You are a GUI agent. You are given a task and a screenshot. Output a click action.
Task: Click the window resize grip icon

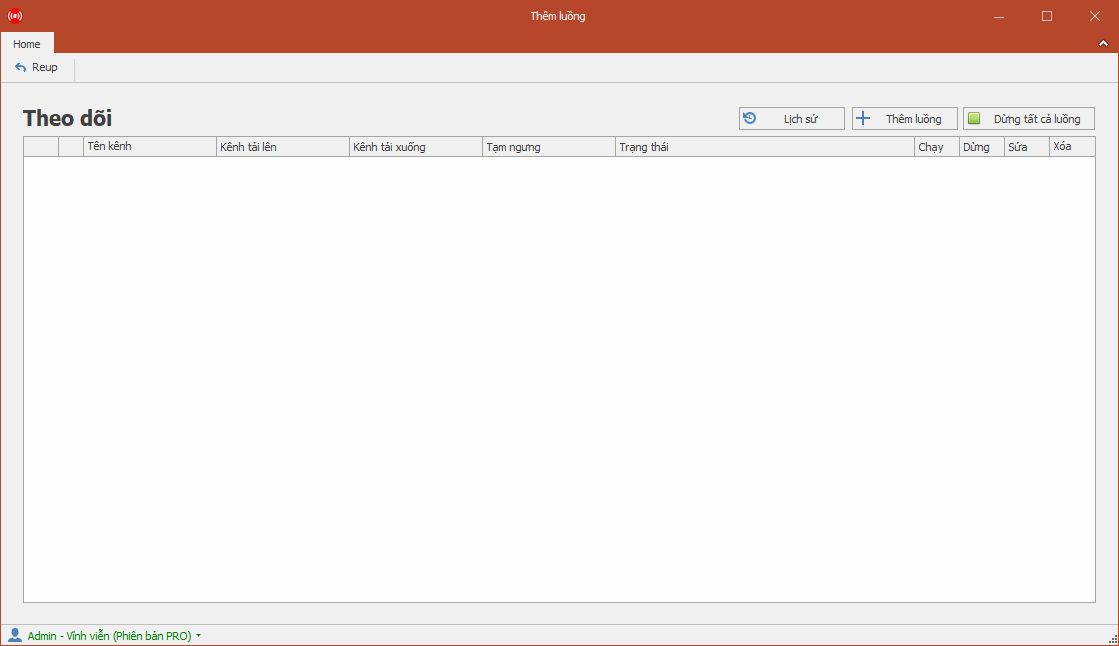coord(1113,640)
